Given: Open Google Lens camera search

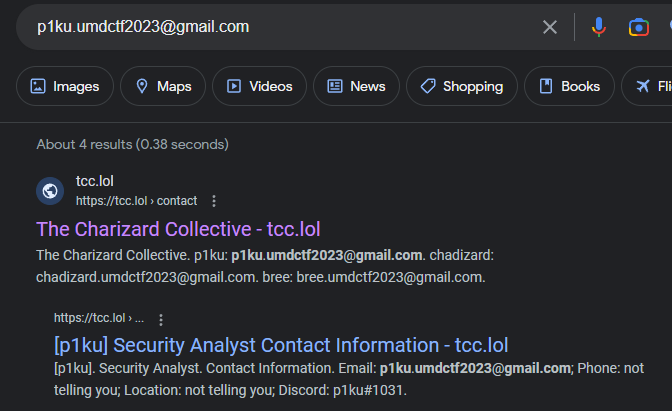Looking at the screenshot, I should point(639,27).
